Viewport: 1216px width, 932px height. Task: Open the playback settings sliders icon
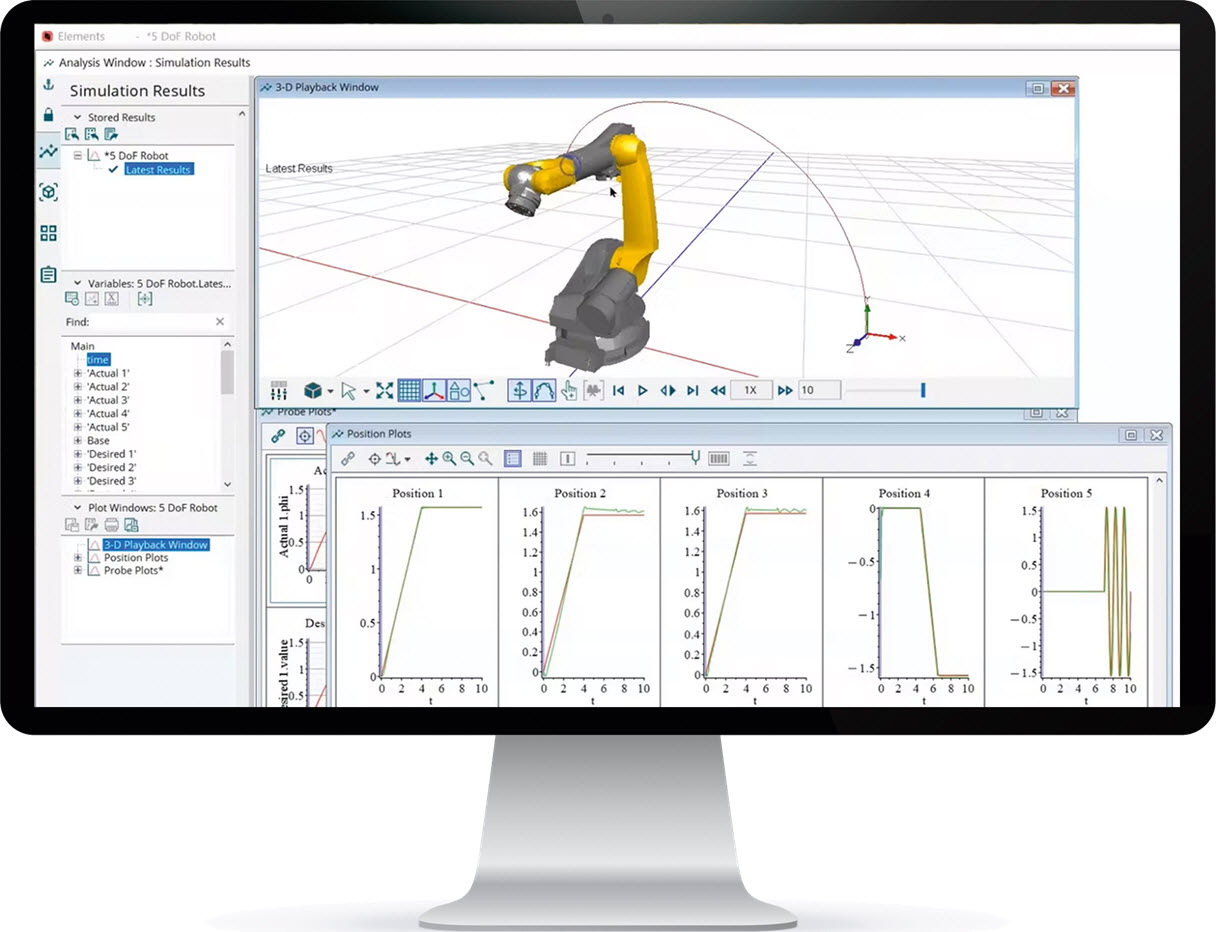pyautogui.click(x=279, y=390)
